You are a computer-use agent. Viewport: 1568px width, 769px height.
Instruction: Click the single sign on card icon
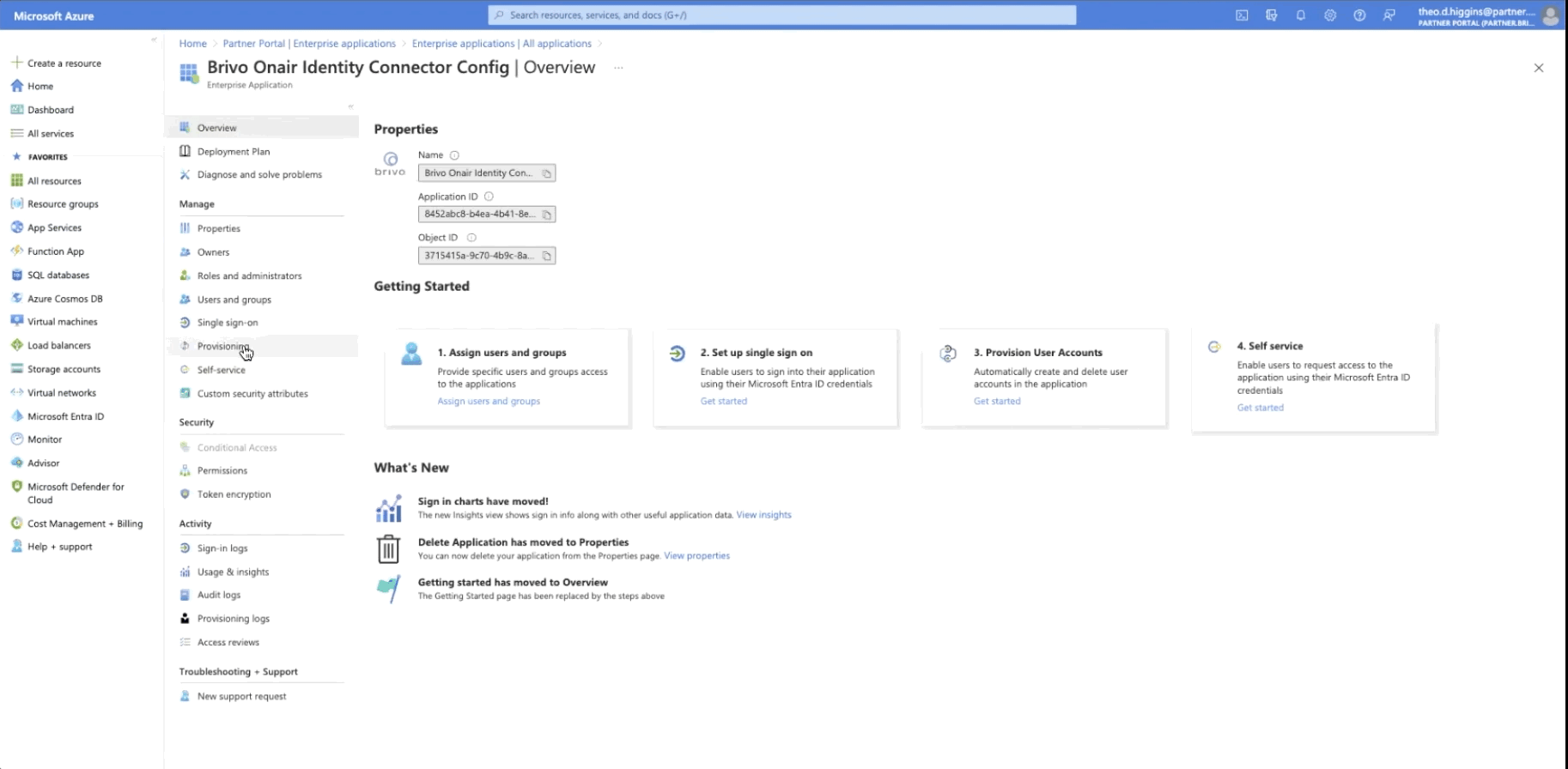point(677,353)
